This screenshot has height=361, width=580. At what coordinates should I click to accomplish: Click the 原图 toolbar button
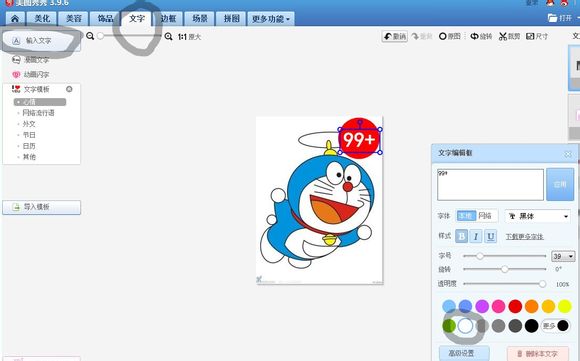(450, 36)
